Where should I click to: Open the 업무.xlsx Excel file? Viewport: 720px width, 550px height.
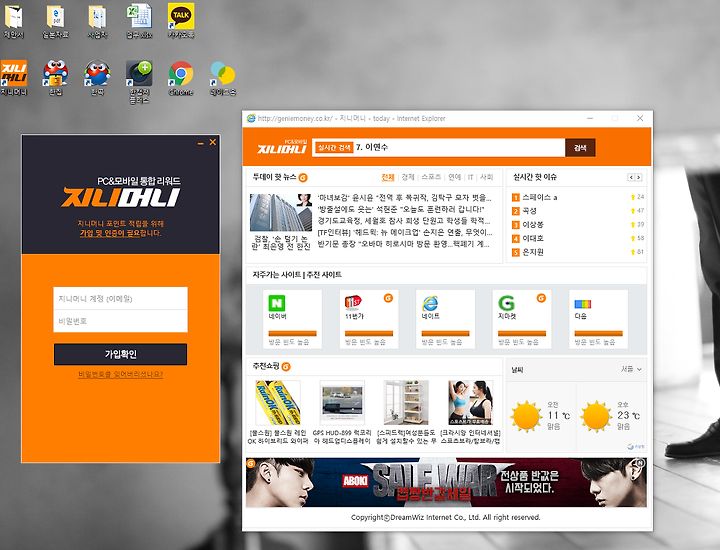139,21
